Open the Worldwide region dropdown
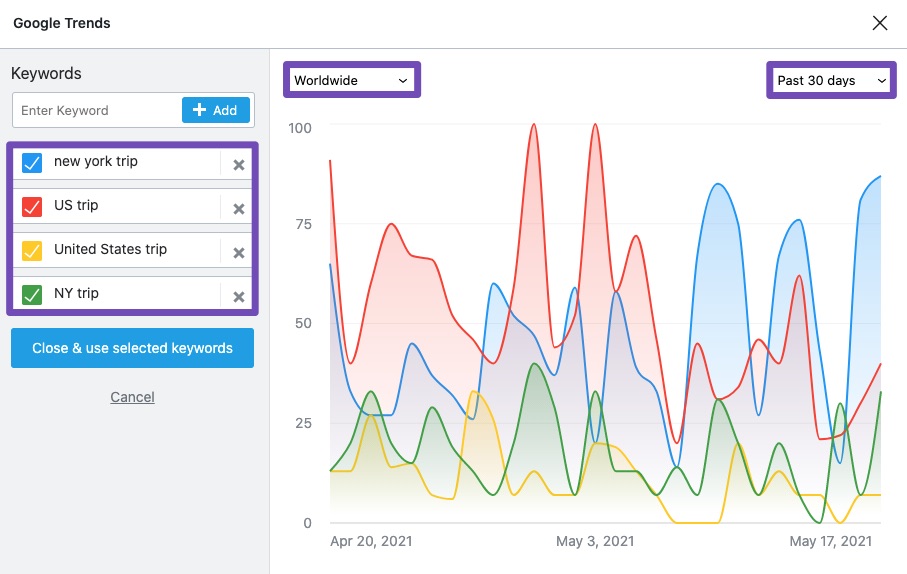Viewport: 907px width, 574px height. click(x=352, y=80)
